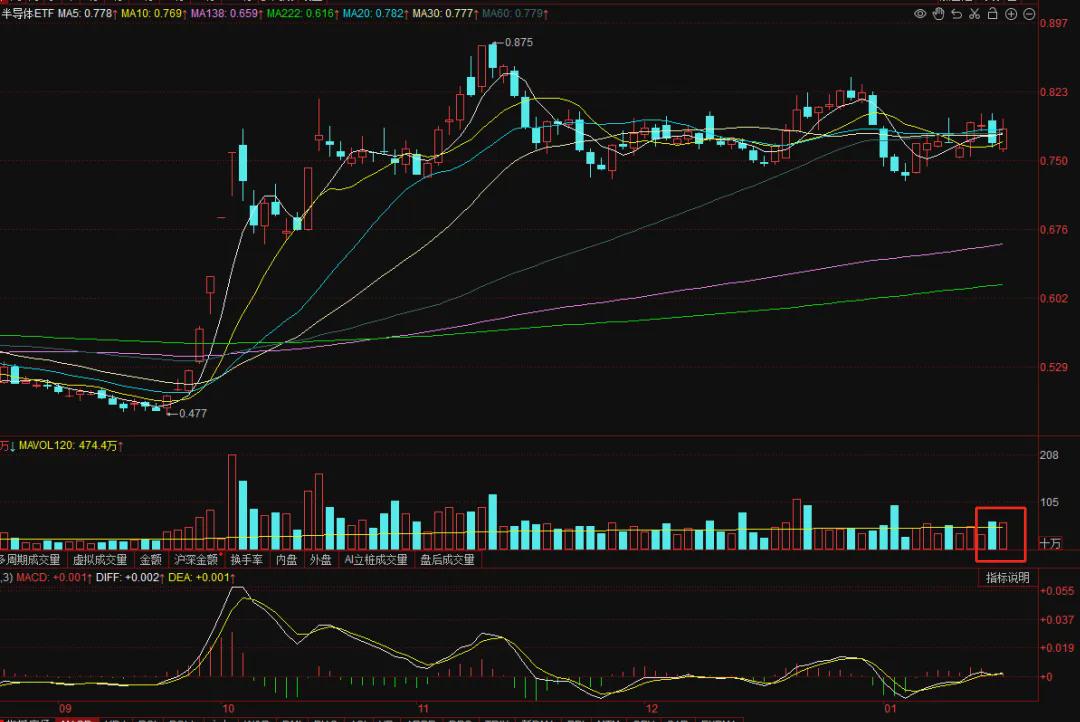Click the 0.529 price axis label
This screenshot has height=722, width=1080.
point(1054,367)
